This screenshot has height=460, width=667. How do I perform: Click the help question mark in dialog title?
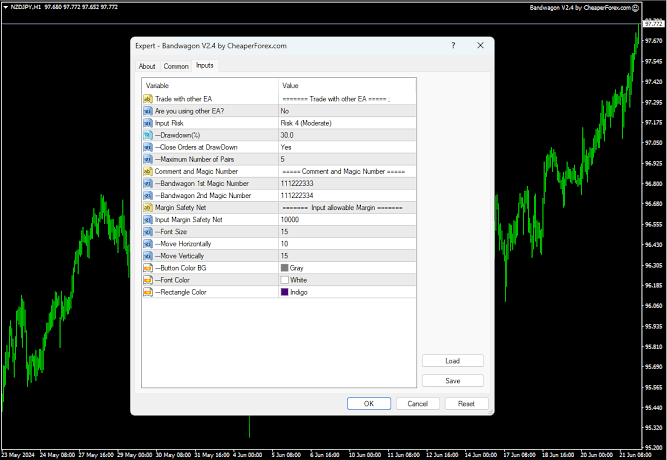(x=453, y=45)
